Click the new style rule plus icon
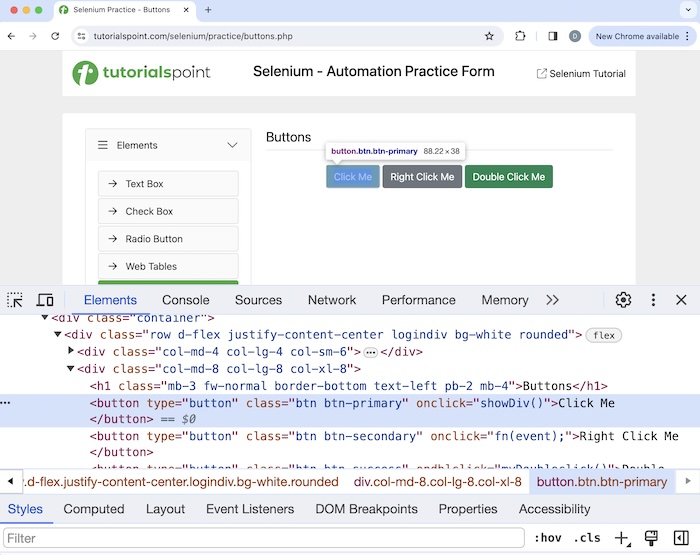Image resolution: width=700 pixels, height=555 pixels. click(621, 538)
